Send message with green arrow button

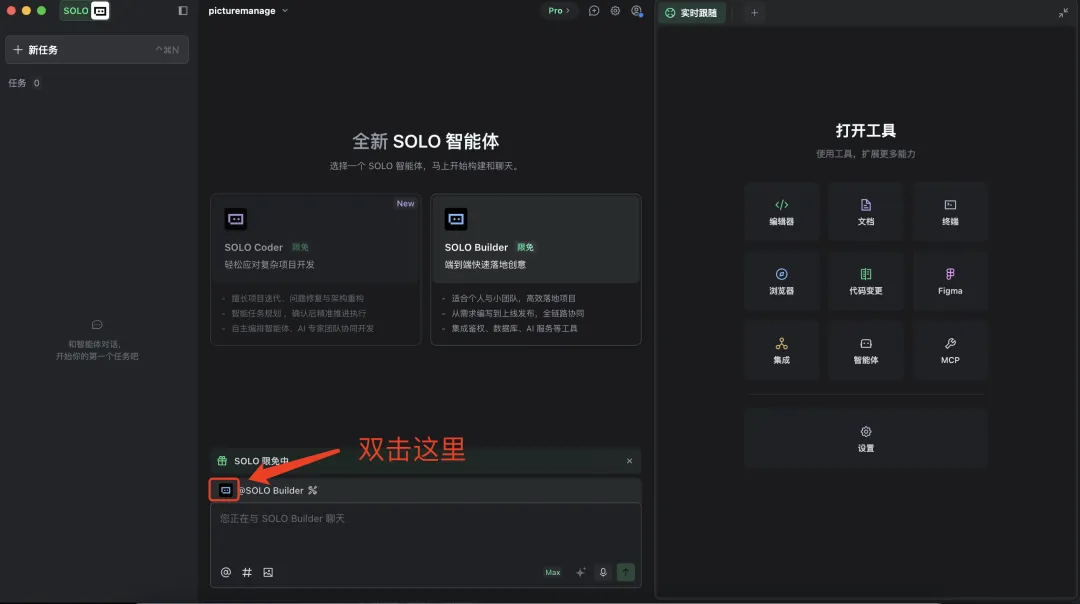[625, 572]
